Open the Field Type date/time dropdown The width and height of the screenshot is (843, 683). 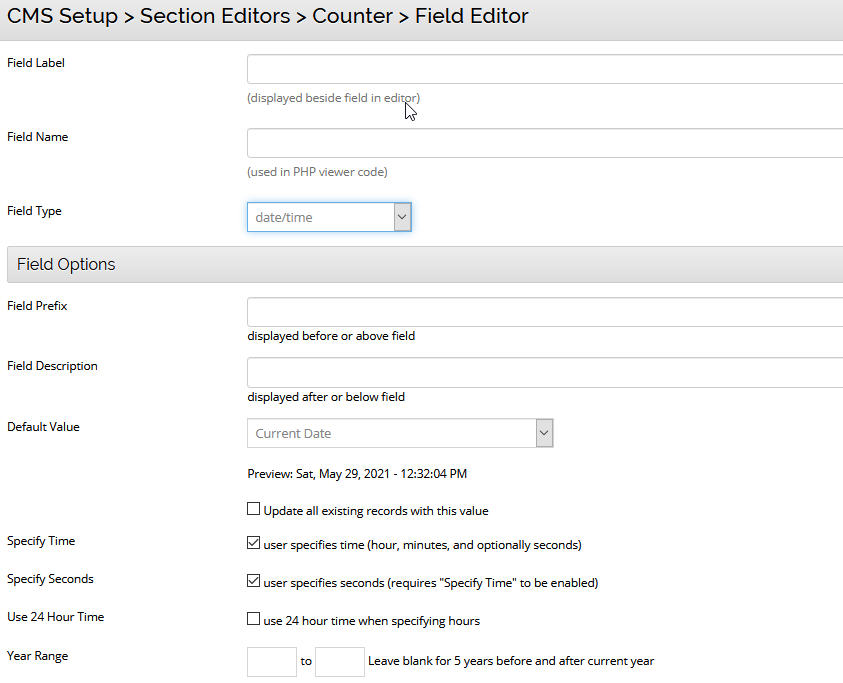coord(329,217)
